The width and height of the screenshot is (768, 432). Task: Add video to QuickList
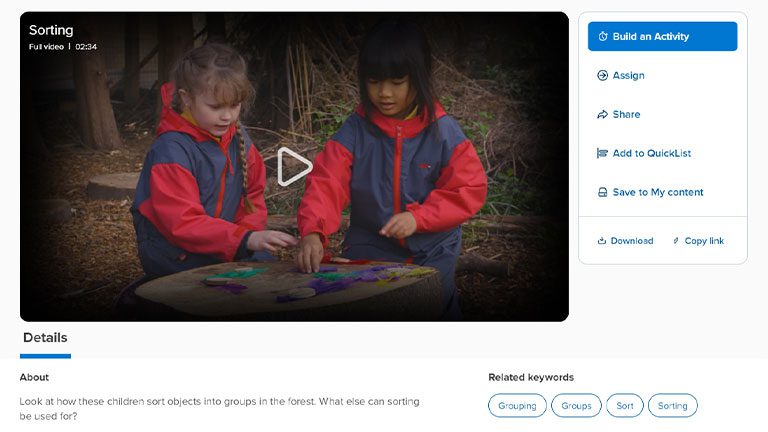point(644,153)
